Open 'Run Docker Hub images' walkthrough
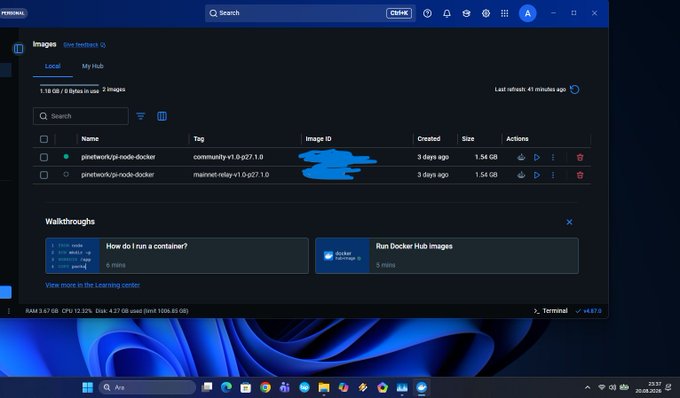 coord(447,255)
